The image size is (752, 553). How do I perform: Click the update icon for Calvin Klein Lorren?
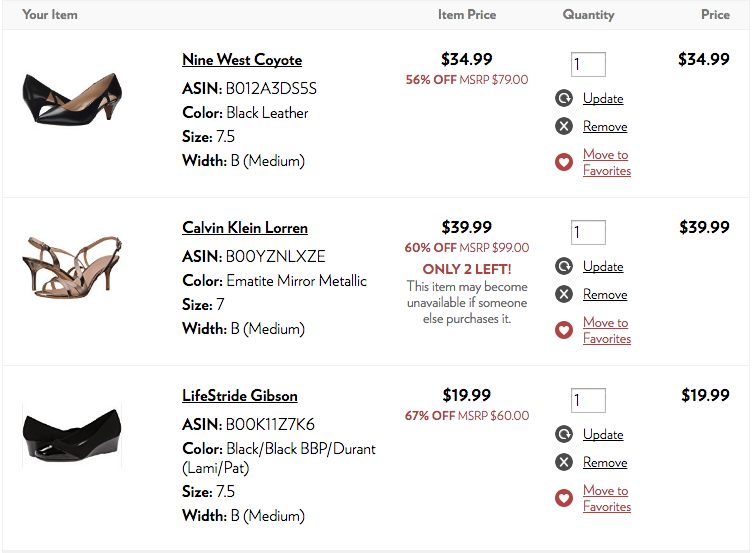point(564,266)
